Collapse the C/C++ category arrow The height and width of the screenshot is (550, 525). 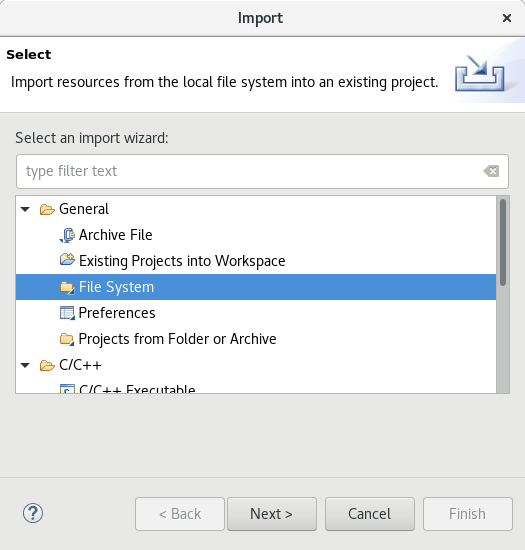coord(25,365)
